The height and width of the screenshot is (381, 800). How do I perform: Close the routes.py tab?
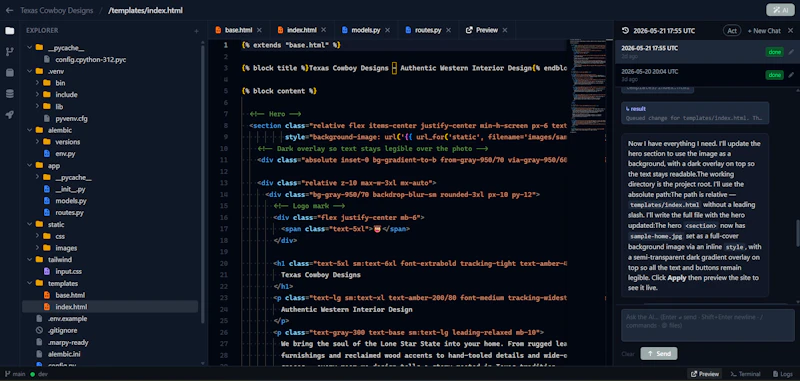(448, 30)
